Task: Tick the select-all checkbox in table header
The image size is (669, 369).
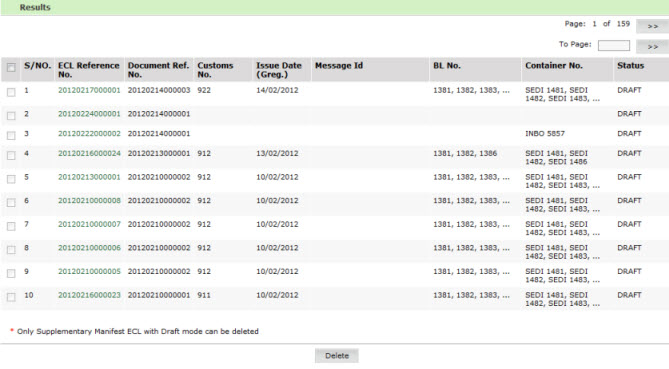Action: click(11, 67)
